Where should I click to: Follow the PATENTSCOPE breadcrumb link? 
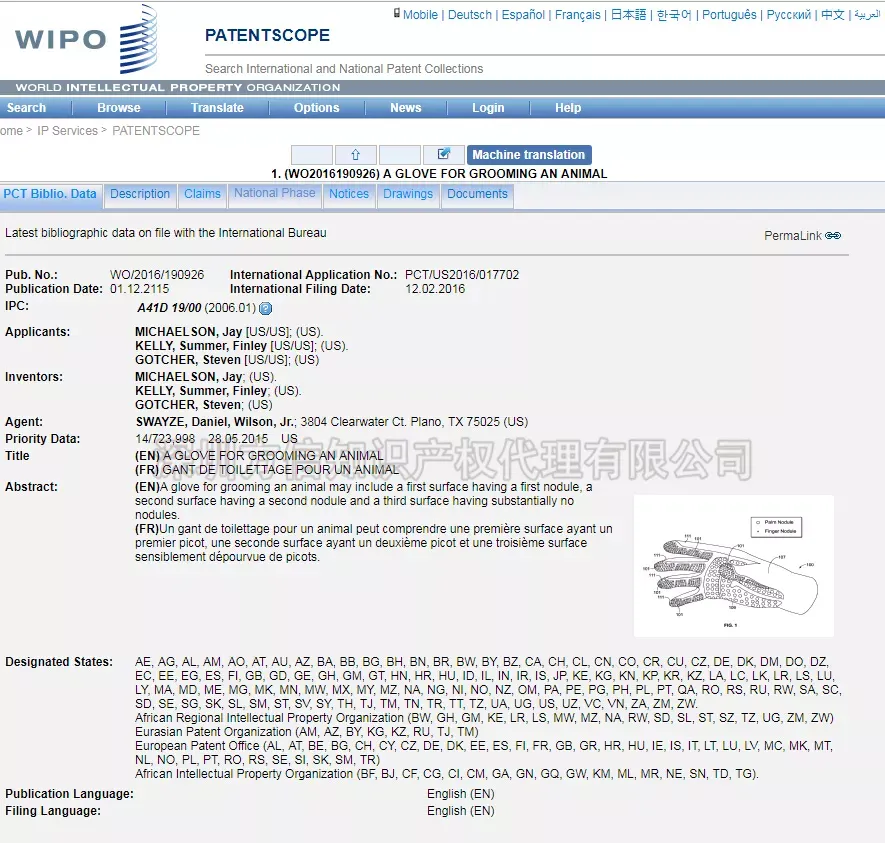coord(156,131)
